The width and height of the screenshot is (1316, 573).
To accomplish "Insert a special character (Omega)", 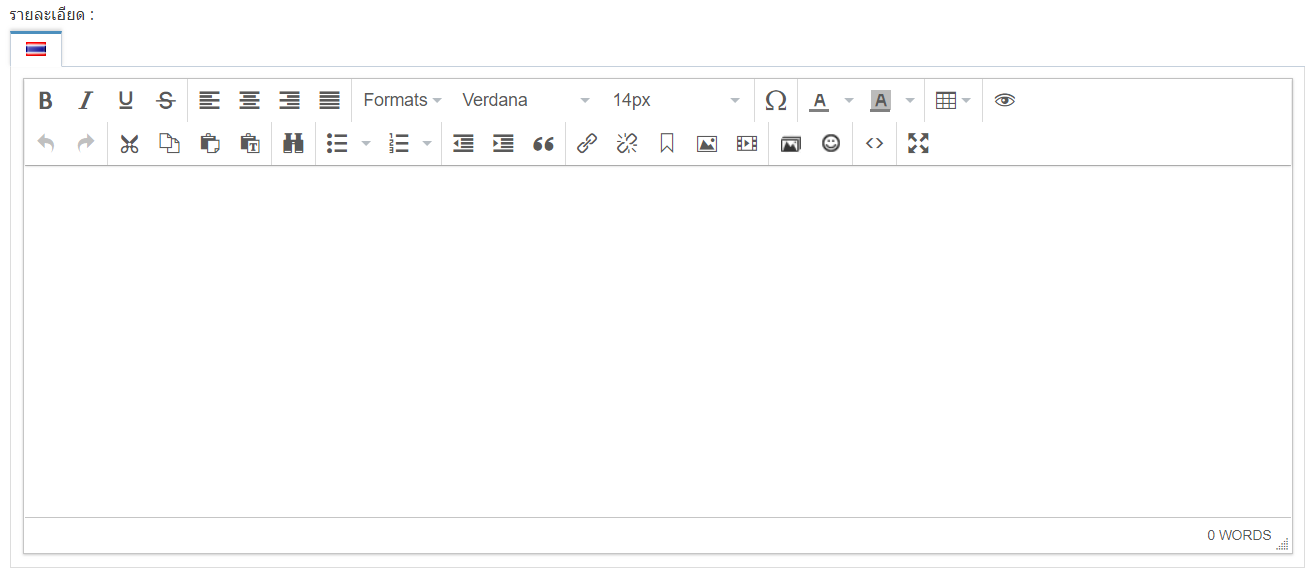I will tap(775, 100).
